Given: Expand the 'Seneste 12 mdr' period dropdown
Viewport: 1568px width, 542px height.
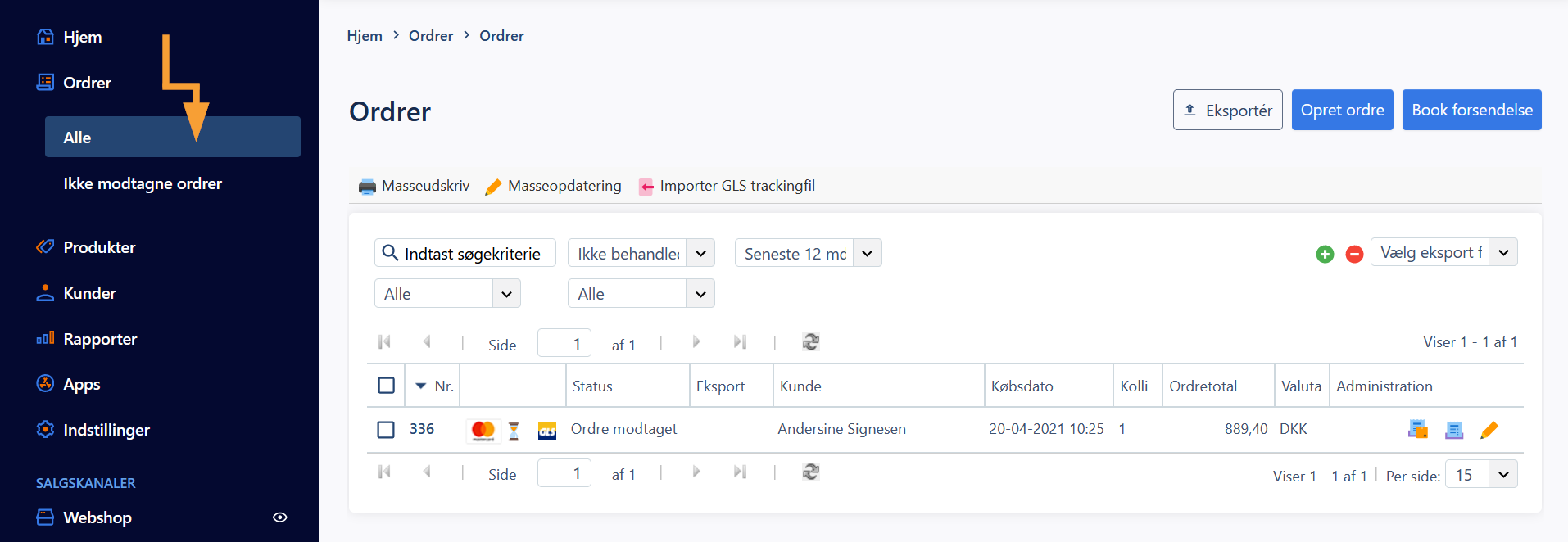Looking at the screenshot, I should pos(808,253).
